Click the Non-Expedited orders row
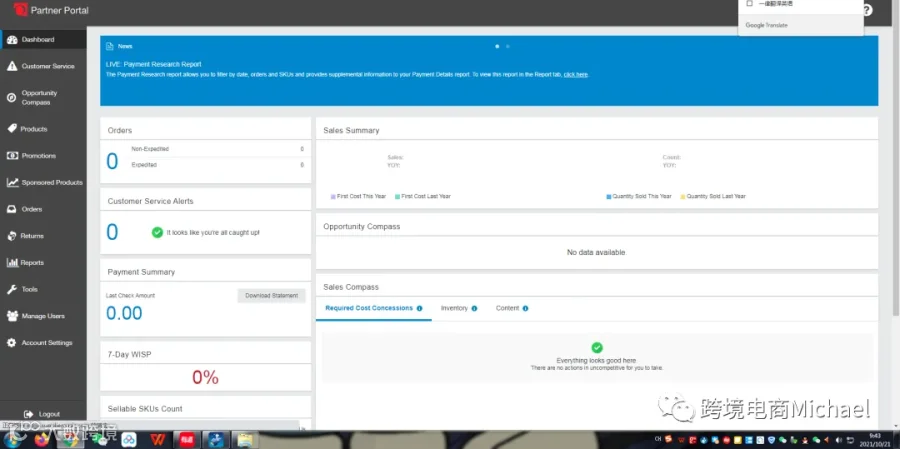 pyautogui.click(x=218, y=149)
